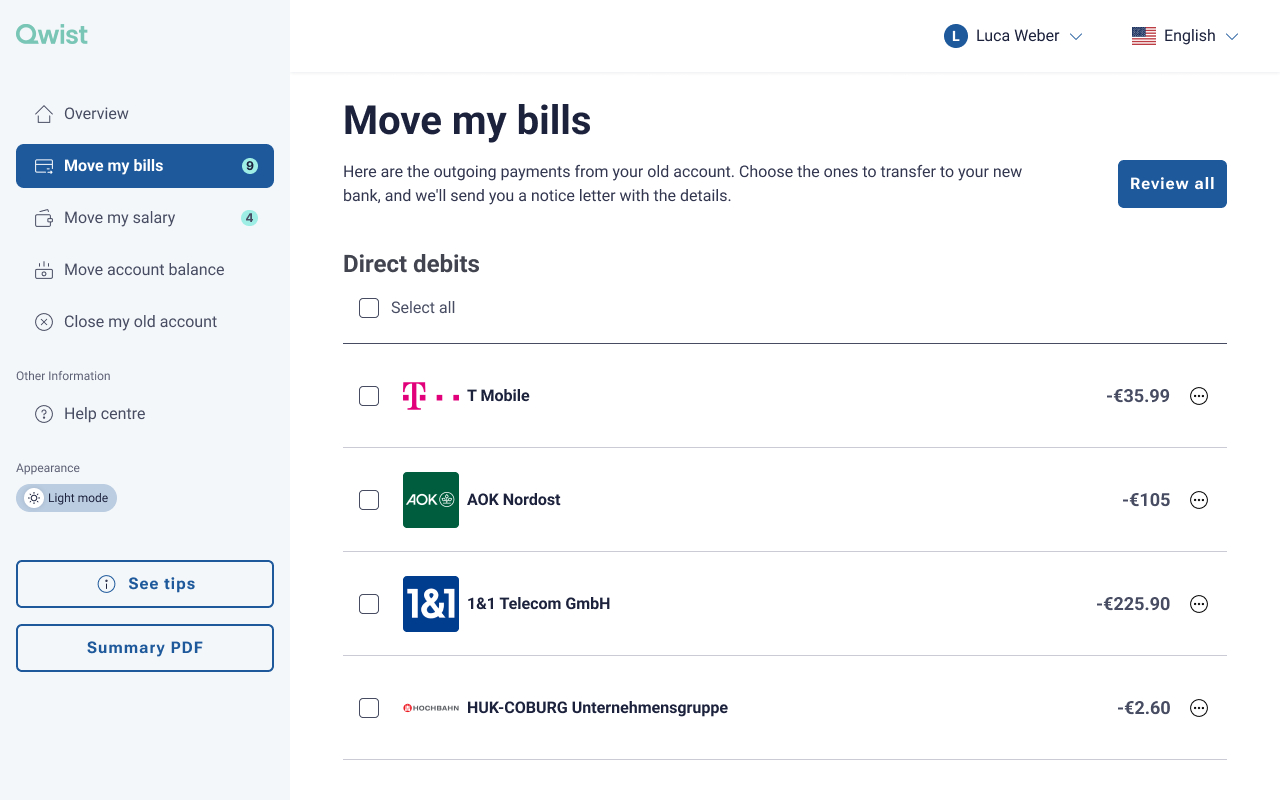Click the T Mobile name
The width and height of the screenshot is (1280, 800).
coord(498,396)
